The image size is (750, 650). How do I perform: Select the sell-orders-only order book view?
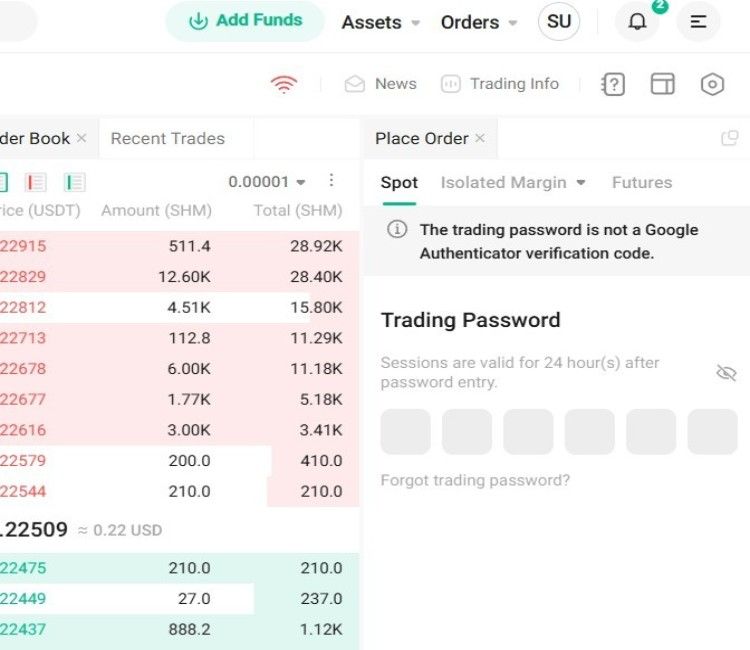coord(37,182)
